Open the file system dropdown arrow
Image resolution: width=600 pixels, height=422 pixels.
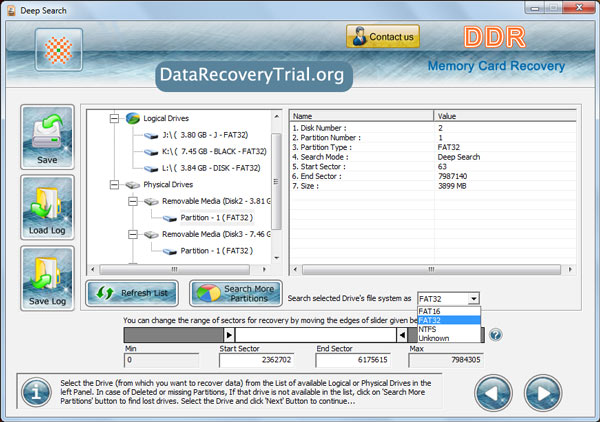click(474, 299)
